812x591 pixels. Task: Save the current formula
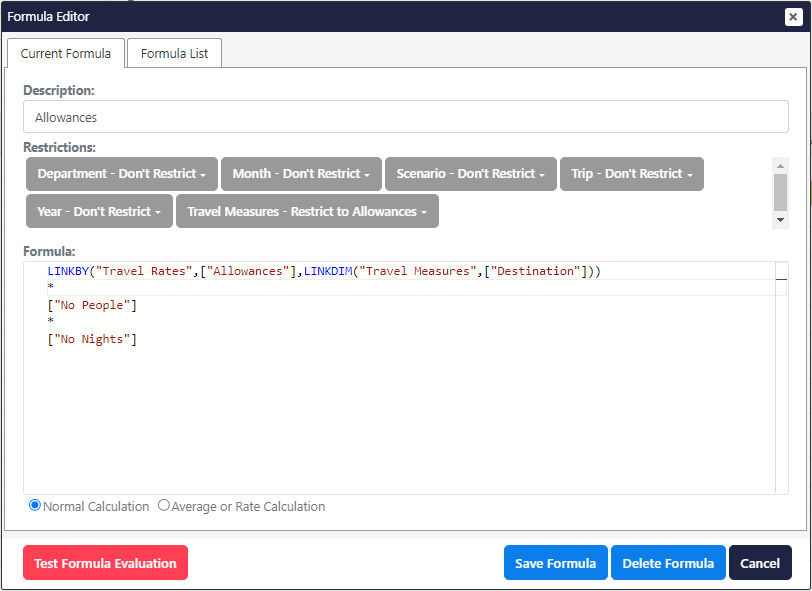point(555,562)
